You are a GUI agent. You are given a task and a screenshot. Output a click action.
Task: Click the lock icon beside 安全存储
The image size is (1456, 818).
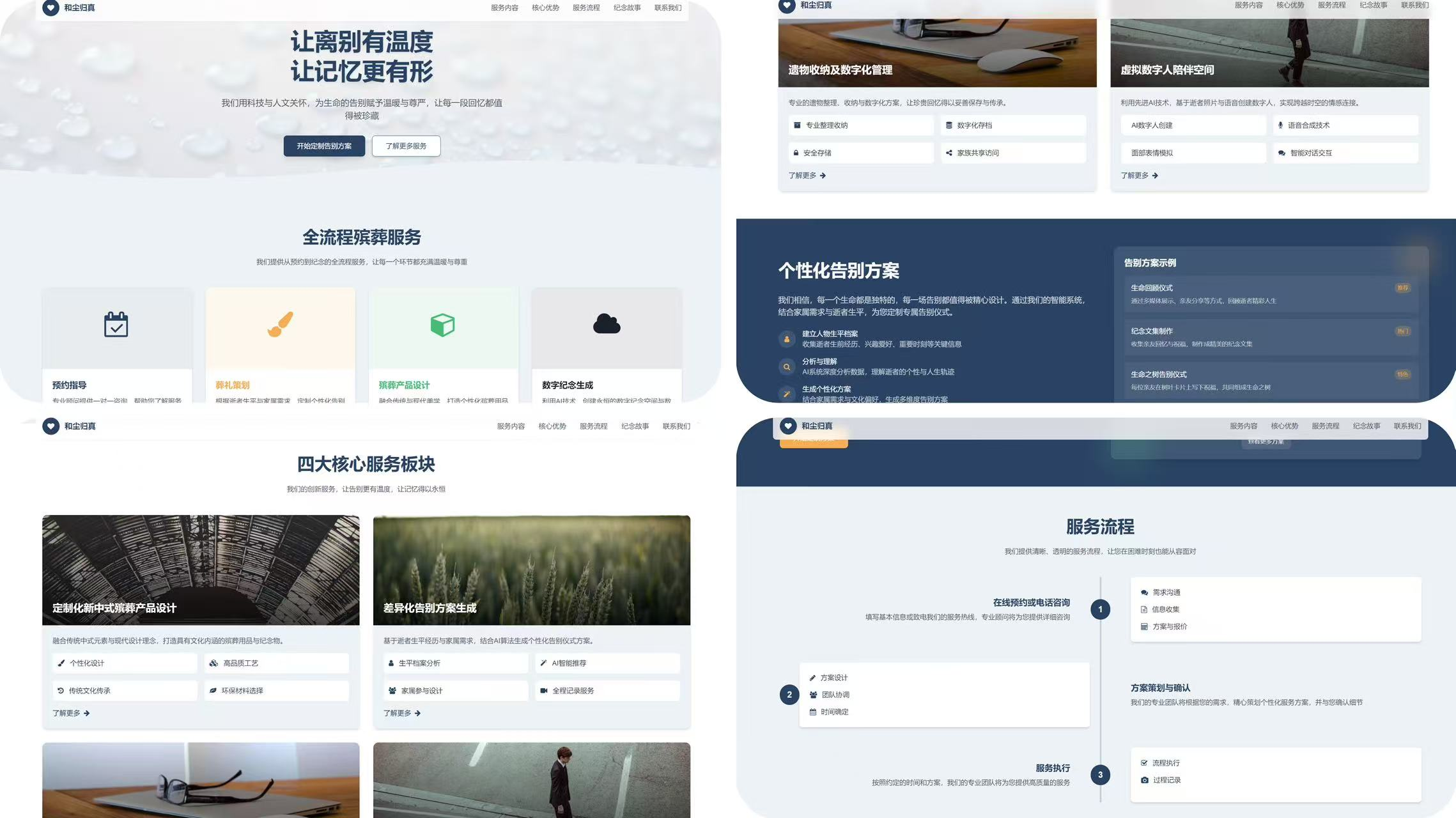tap(796, 153)
